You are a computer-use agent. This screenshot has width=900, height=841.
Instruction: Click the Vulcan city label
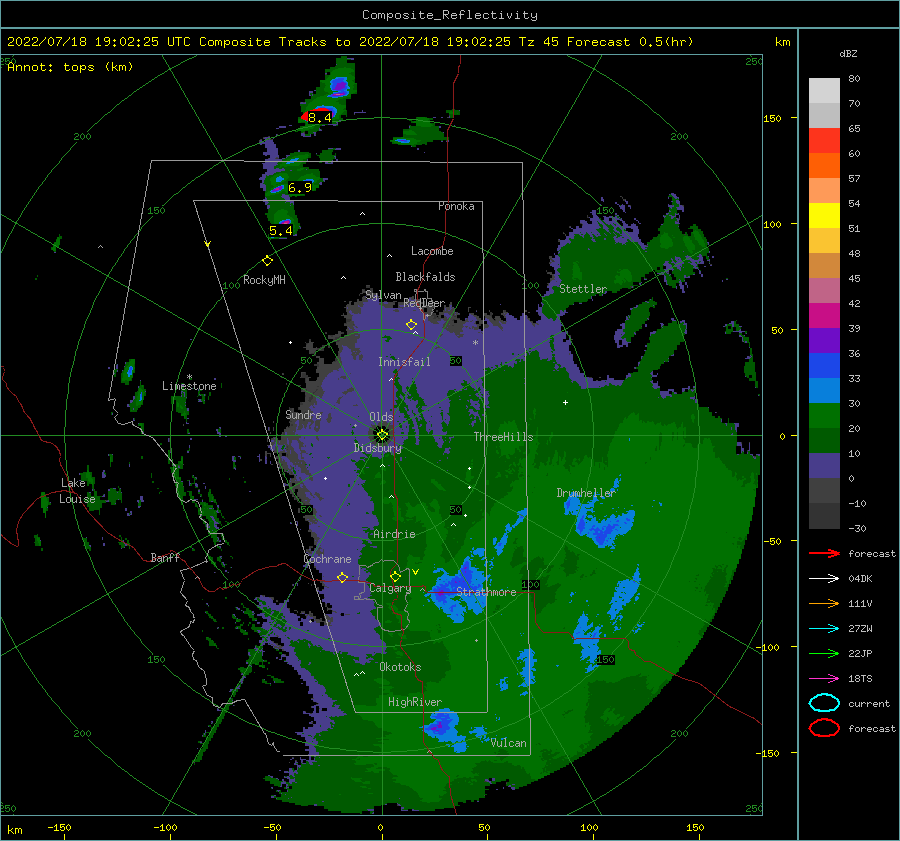pos(509,743)
